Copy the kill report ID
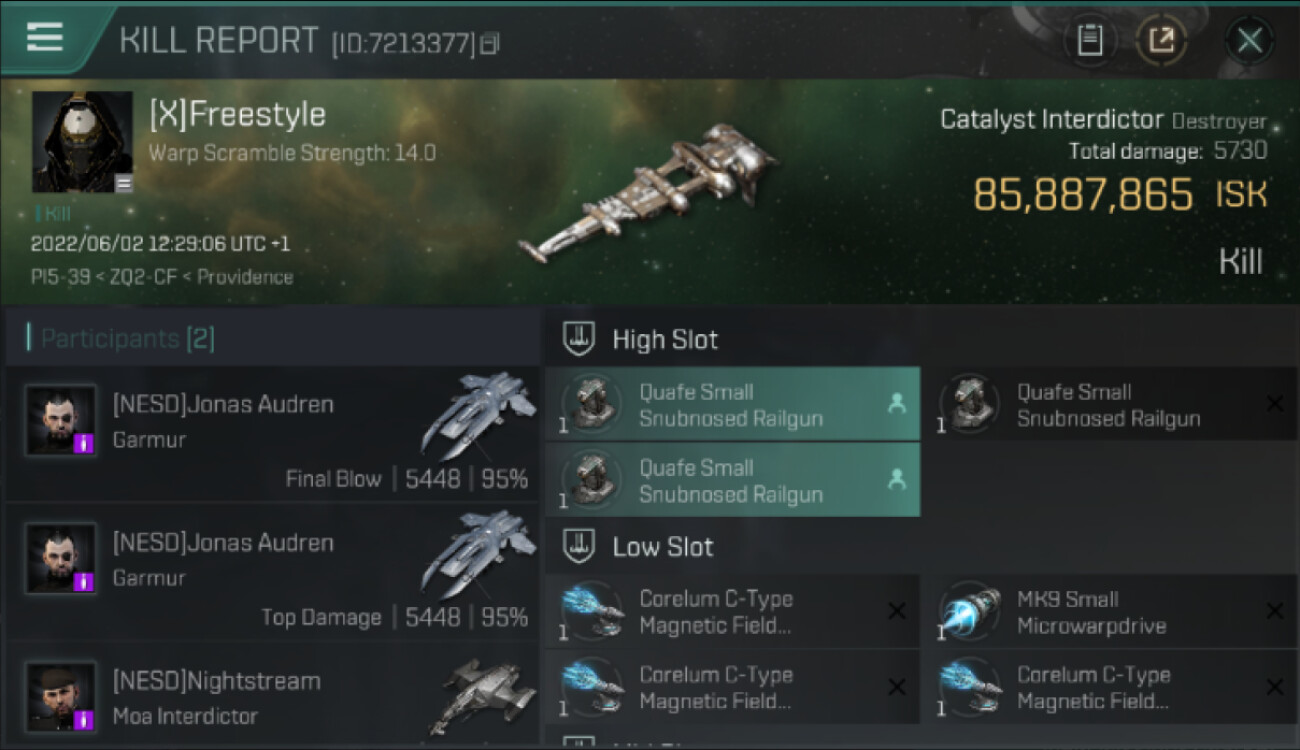Viewport: 1300px width, 750px height. pos(490,43)
